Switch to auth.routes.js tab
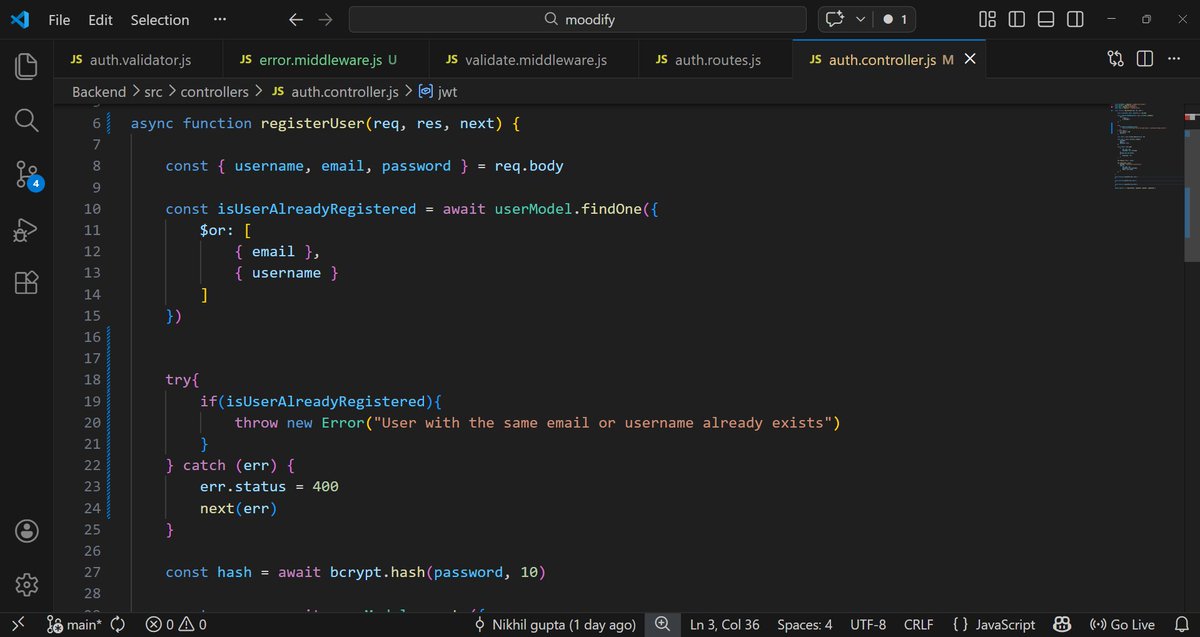Image resolution: width=1200 pixels, height=637 pixels. [x=716, y=60]
